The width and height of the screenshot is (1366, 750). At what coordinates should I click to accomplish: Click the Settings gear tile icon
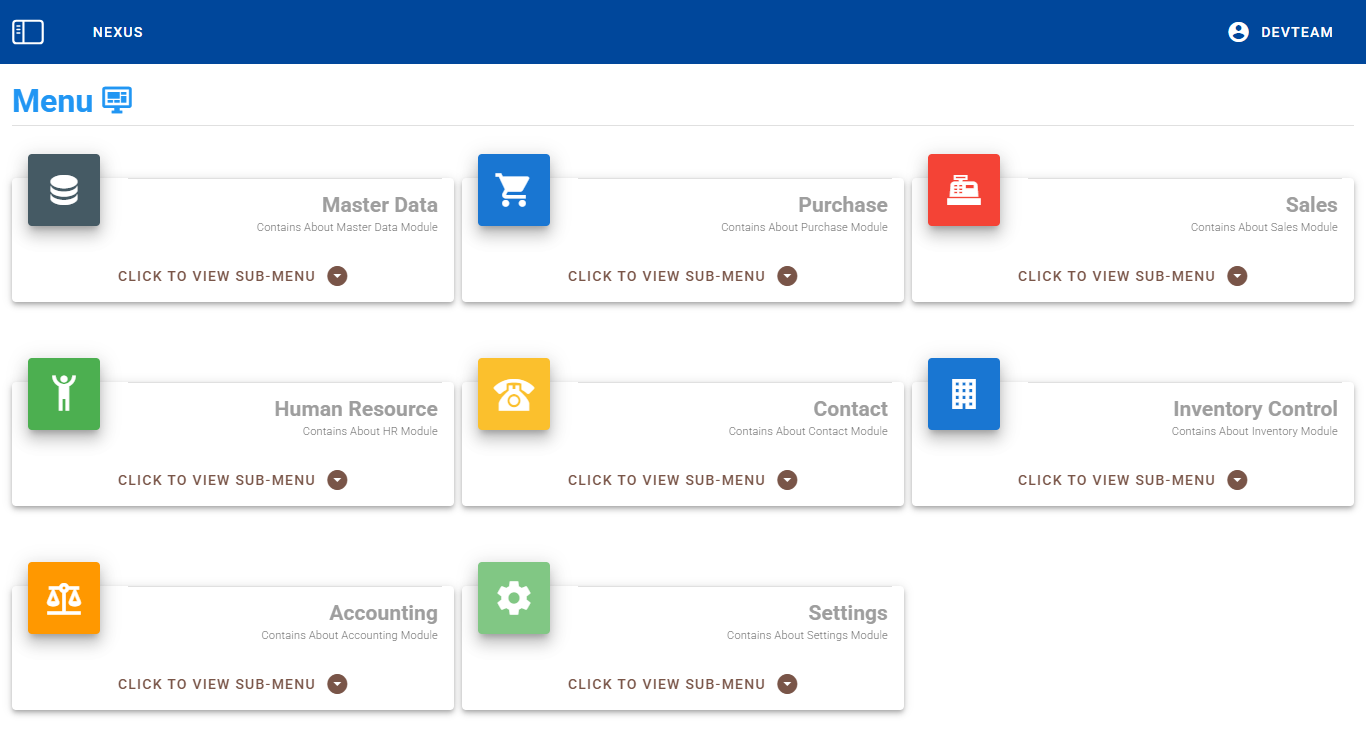[514, 598]
